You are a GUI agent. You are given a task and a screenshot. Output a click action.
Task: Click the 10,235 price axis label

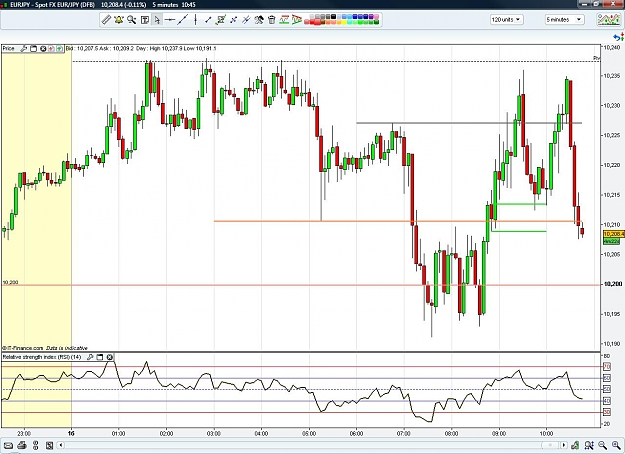611,76
